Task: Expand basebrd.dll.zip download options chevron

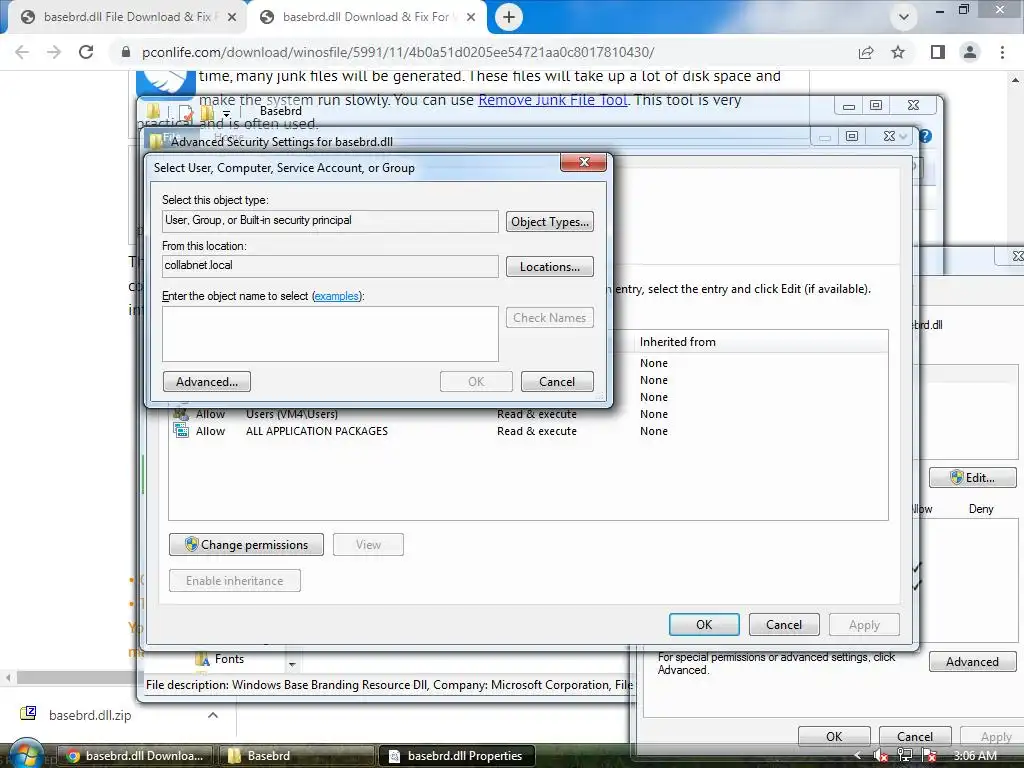Action: (213, 715)
